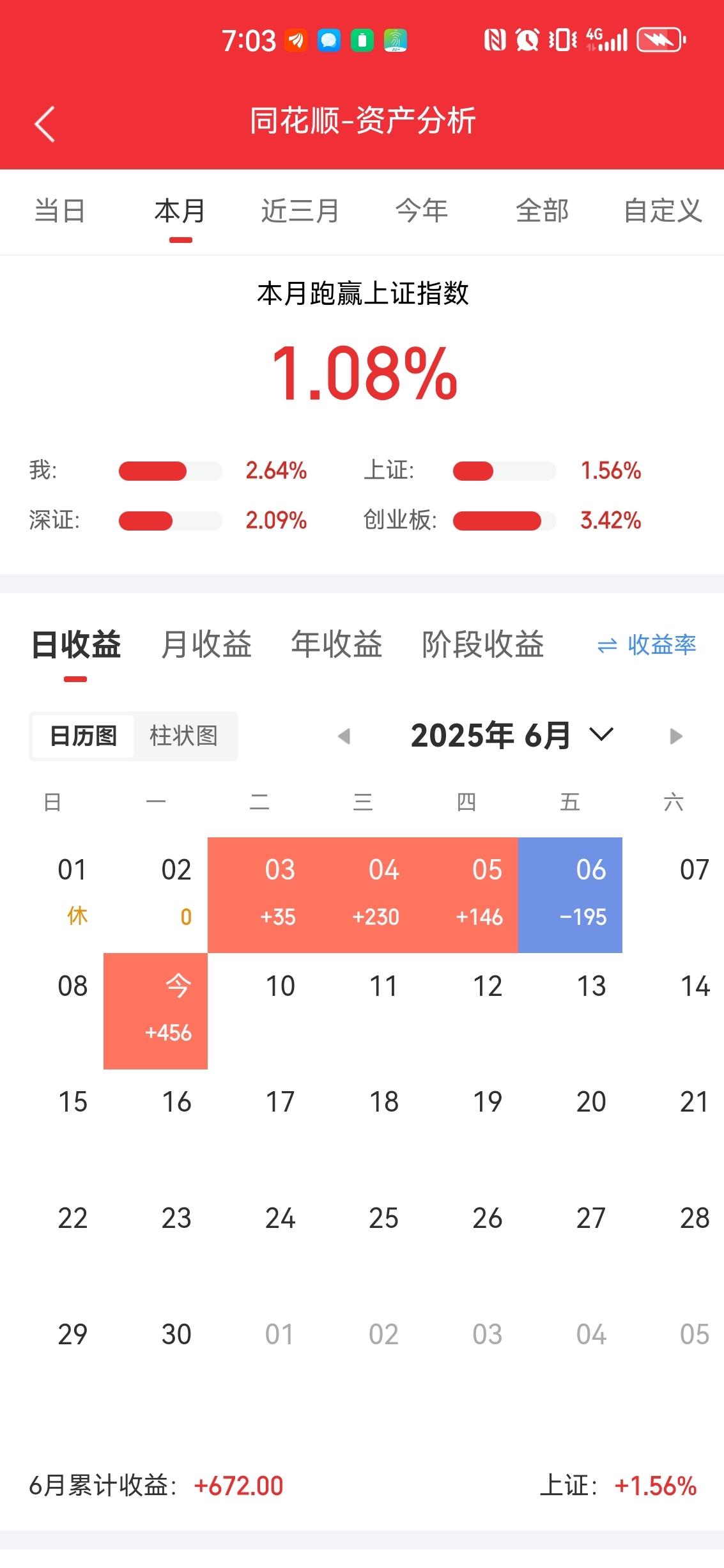Expand the 2025年 6月 month picker
The height and width of the screenshot is (1568, 724).
coord(511,735)
